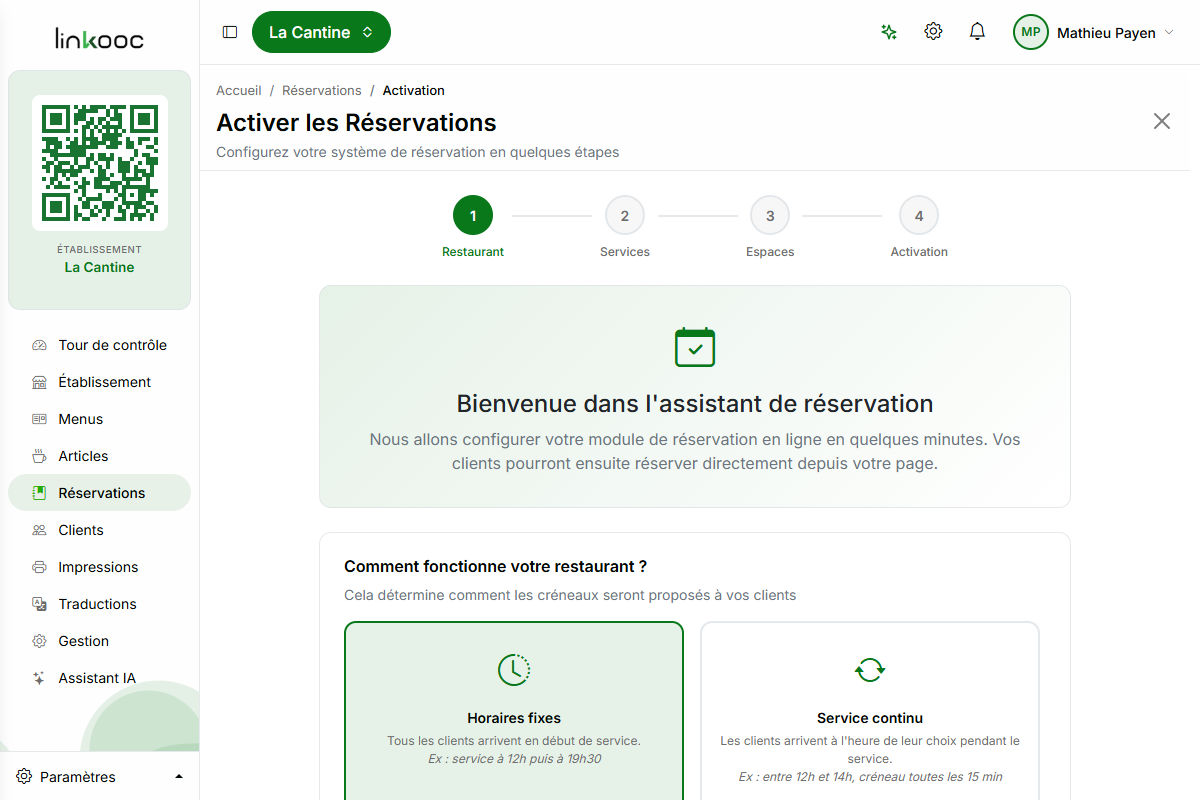1200x800 pixels.
Task: Click Comment fonctionne votre restaurant heading
Action: pyautogui.click(x=496, y=566)
